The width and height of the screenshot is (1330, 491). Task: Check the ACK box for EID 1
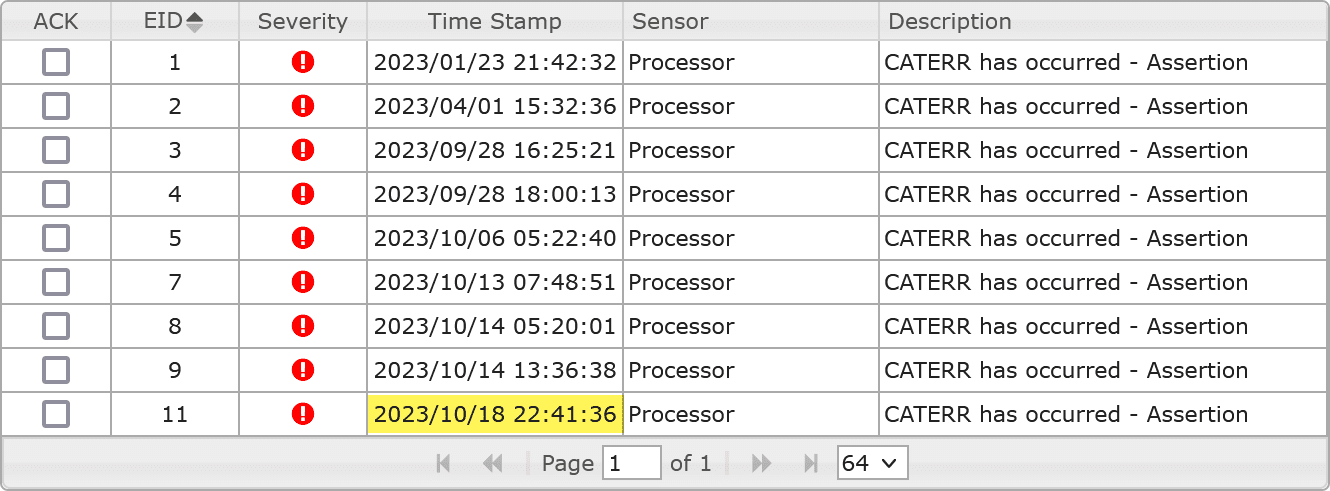56,62
